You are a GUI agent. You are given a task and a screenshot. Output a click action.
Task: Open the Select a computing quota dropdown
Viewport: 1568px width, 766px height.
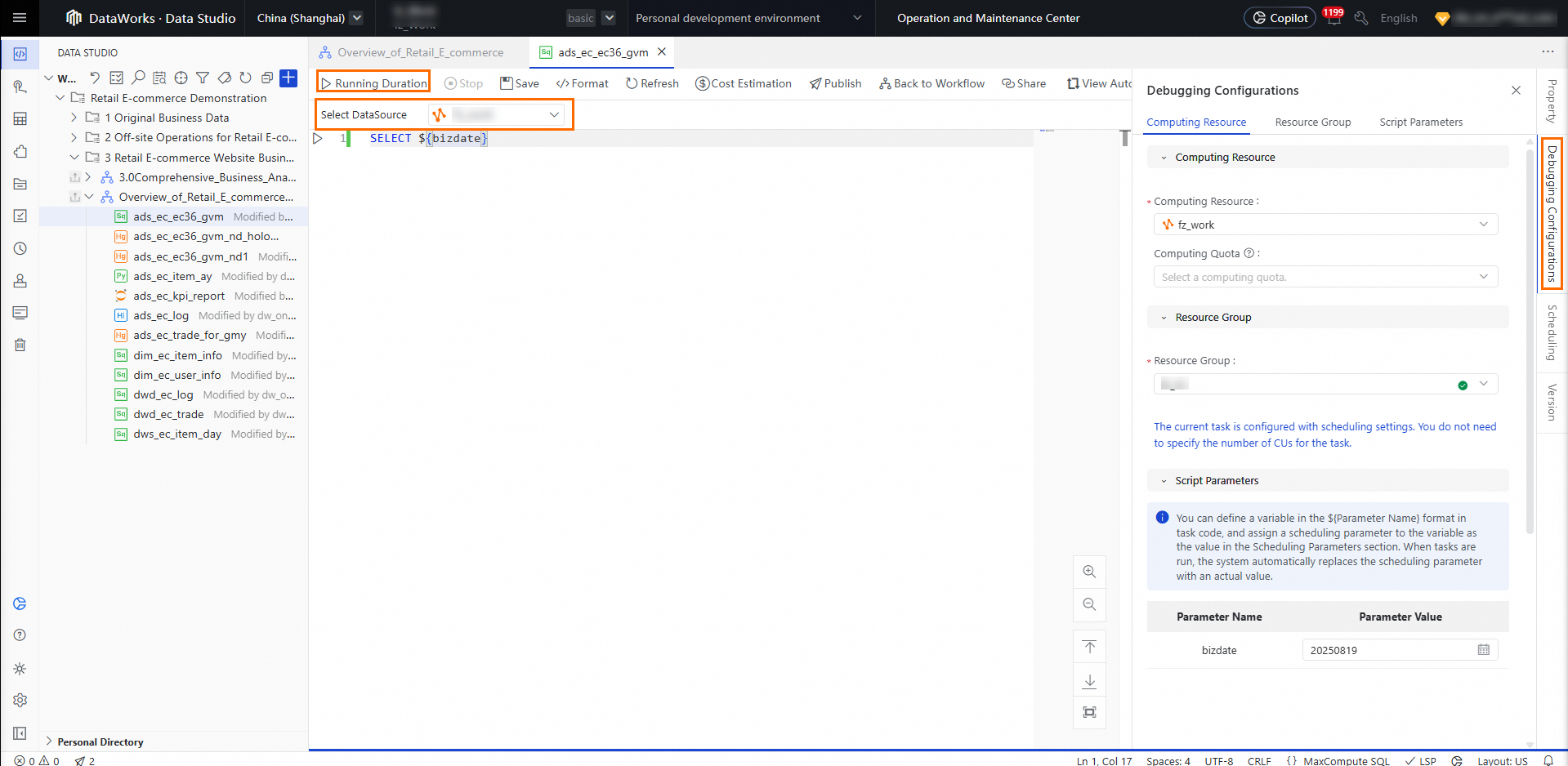(x=1325, y=277)
